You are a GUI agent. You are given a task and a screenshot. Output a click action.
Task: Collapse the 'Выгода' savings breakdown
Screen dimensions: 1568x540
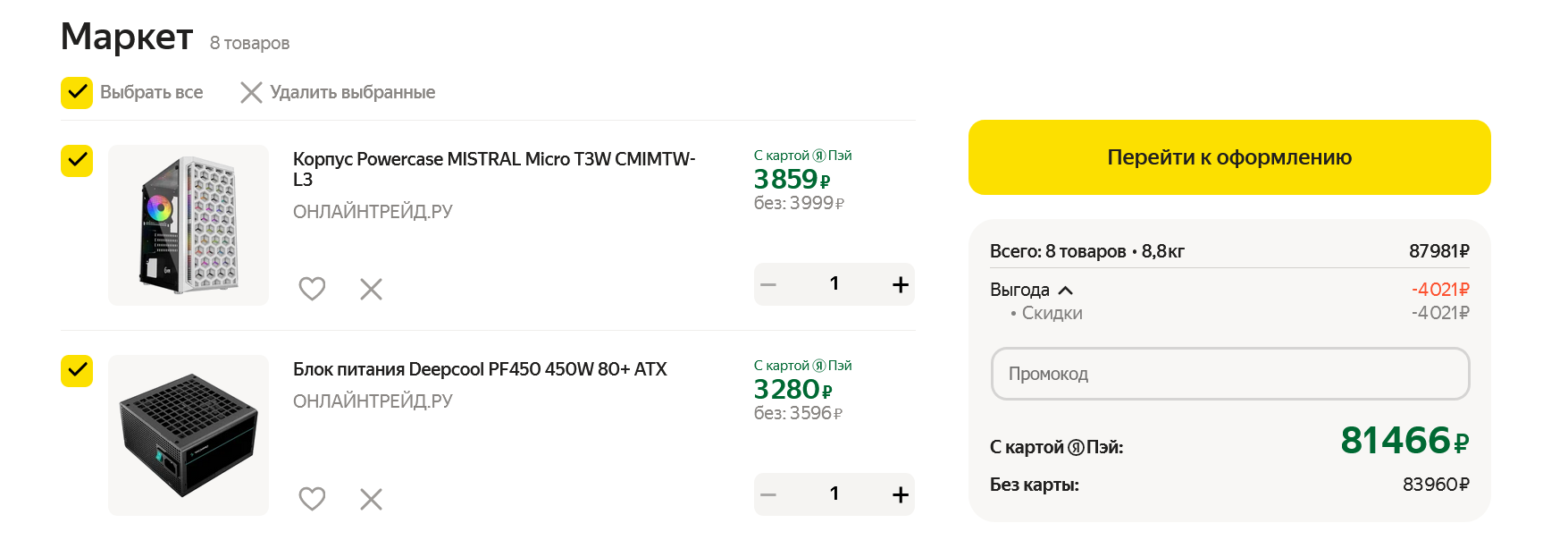(x=1065, y=291)
